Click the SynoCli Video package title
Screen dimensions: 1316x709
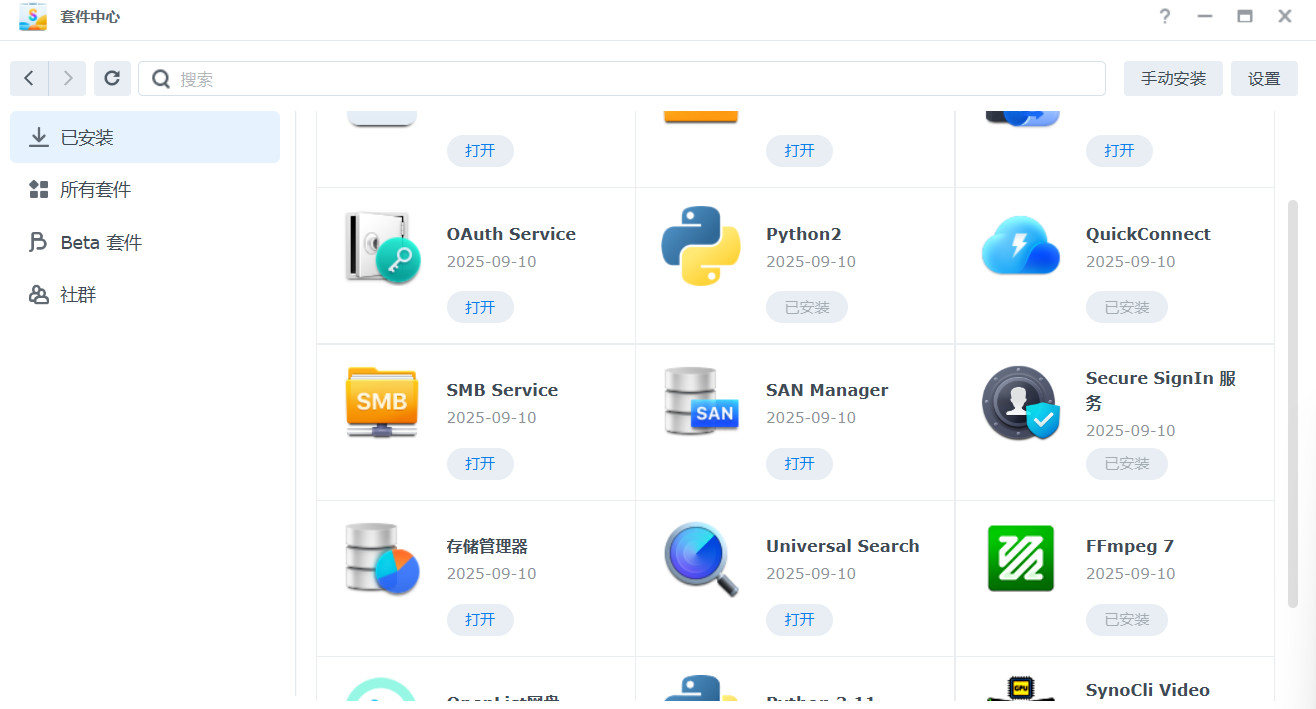(x=1148, y=690)
